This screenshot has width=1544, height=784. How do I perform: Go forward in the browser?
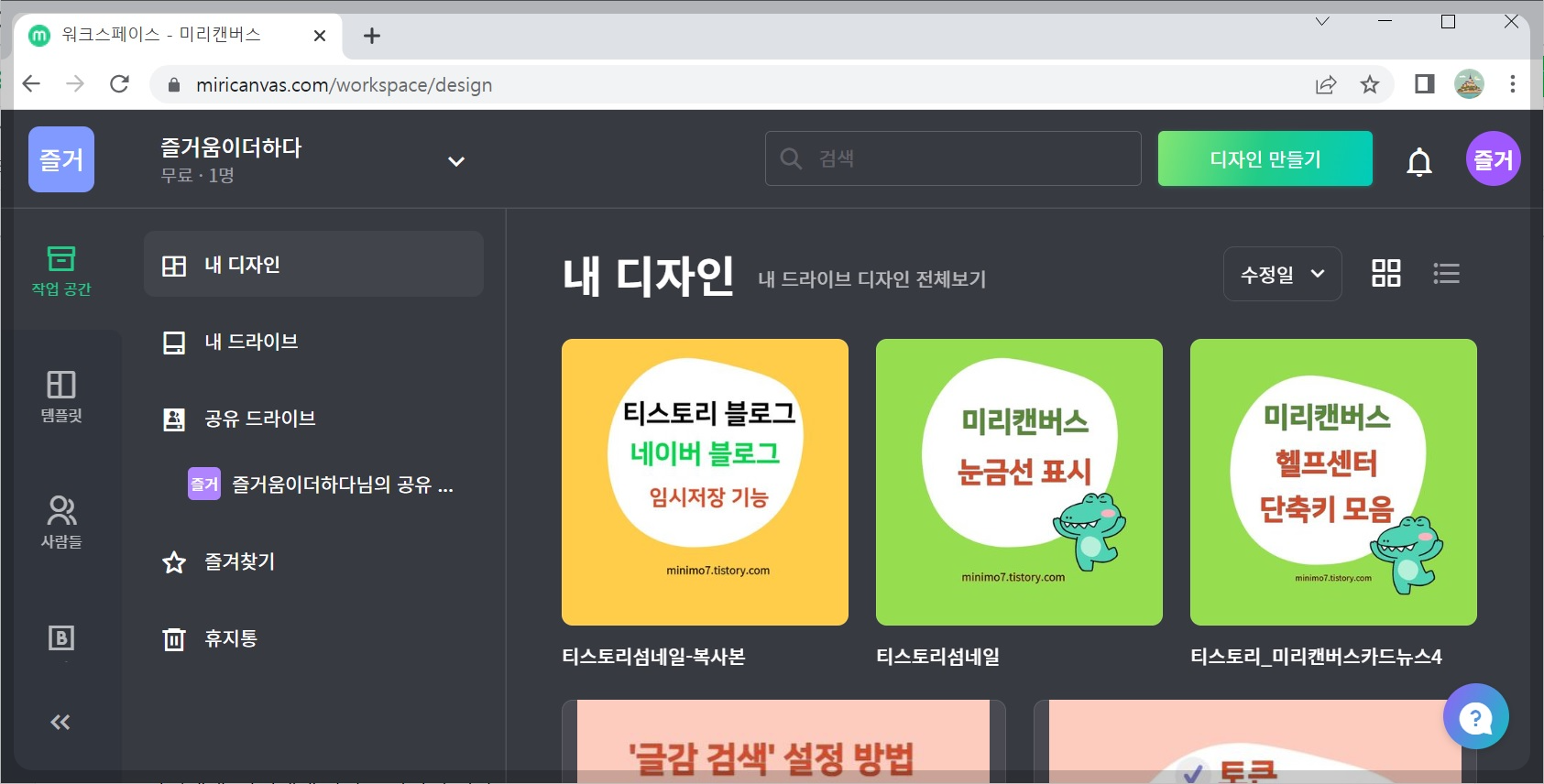[75, 84]
